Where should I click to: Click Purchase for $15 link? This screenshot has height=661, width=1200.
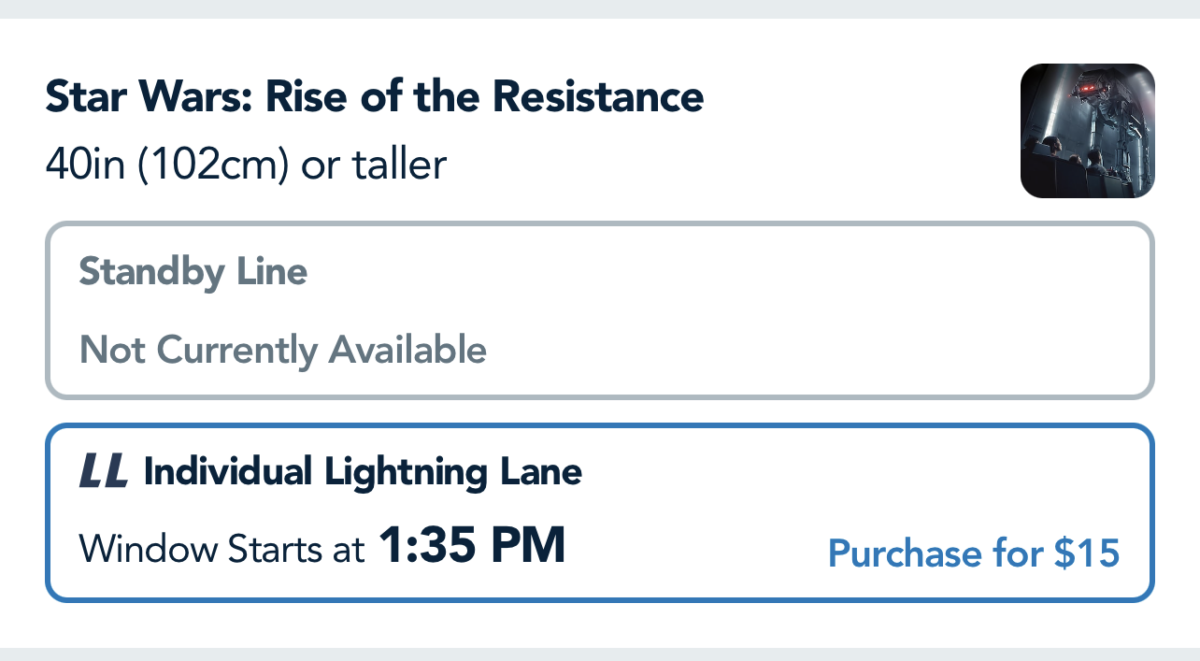(x=974, y=553)
